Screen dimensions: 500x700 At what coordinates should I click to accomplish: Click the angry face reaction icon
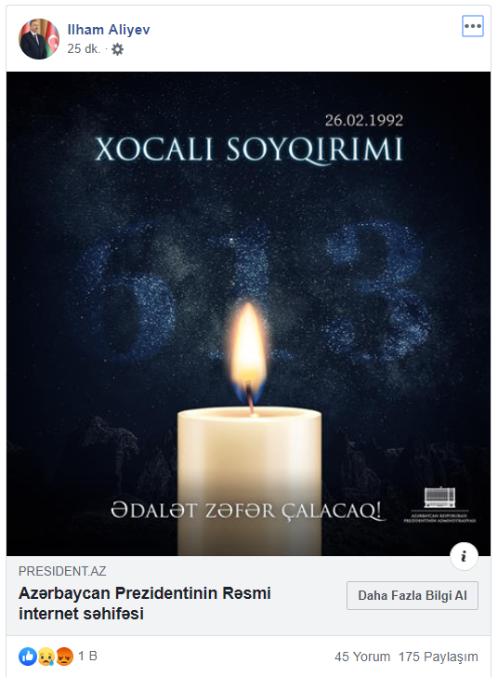(x=65, y=657)
